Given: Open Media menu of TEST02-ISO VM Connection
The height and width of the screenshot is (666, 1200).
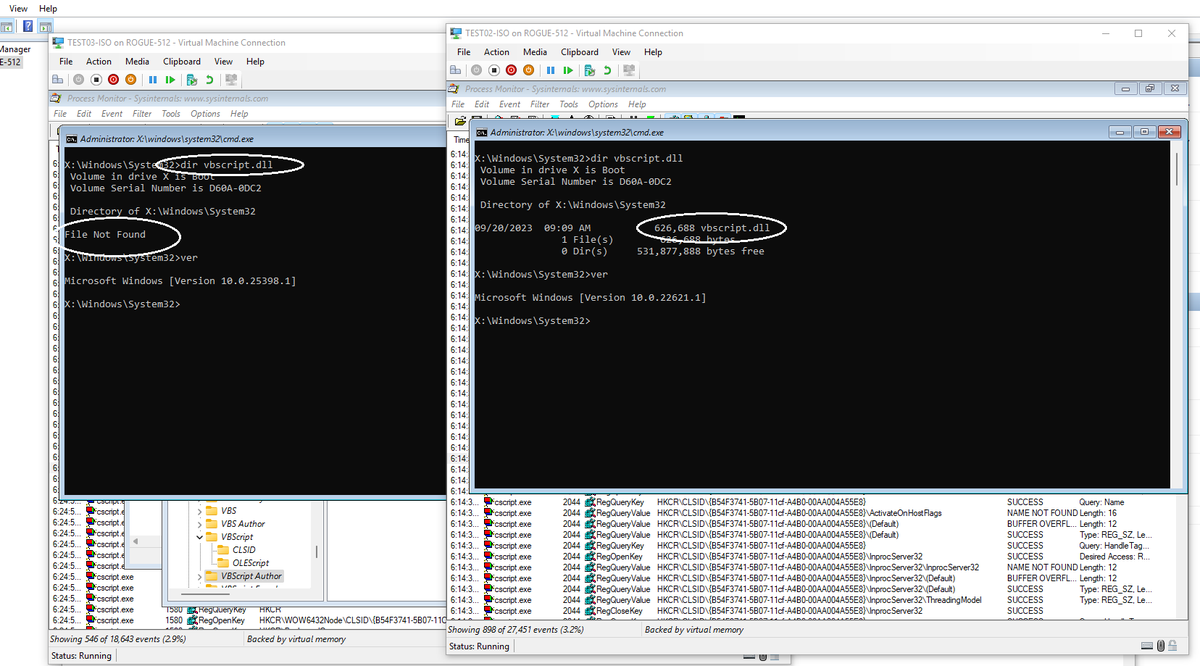Looking at the screenshot, I should point(535,52).
